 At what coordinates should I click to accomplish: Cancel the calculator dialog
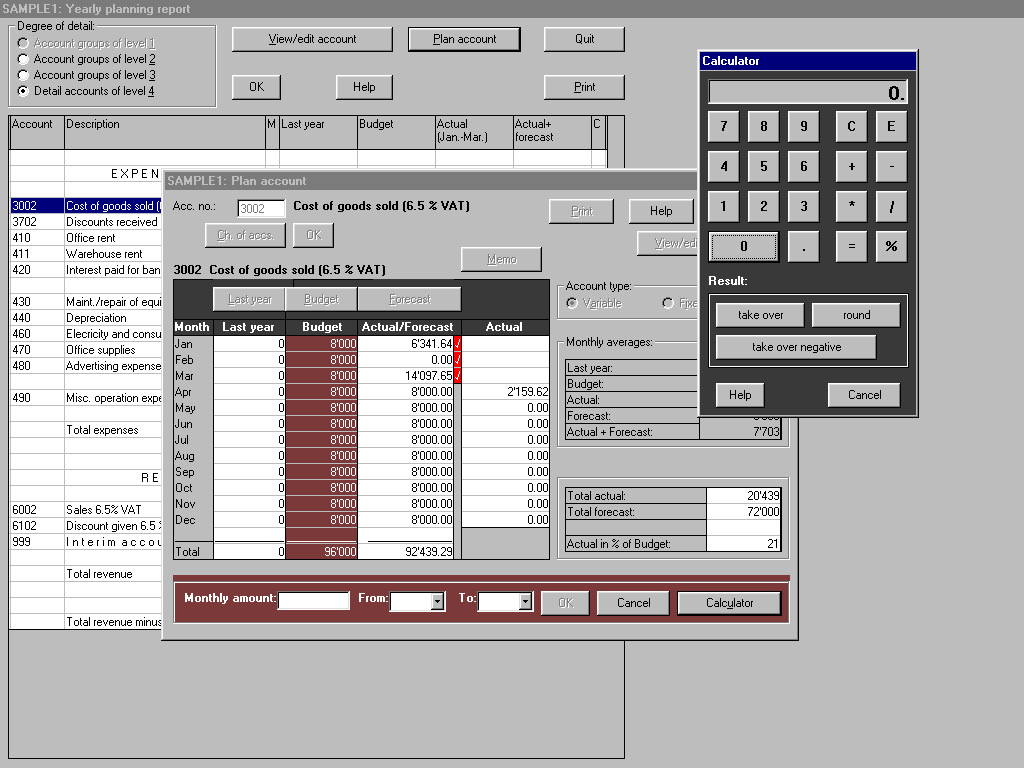pos(864,395)
